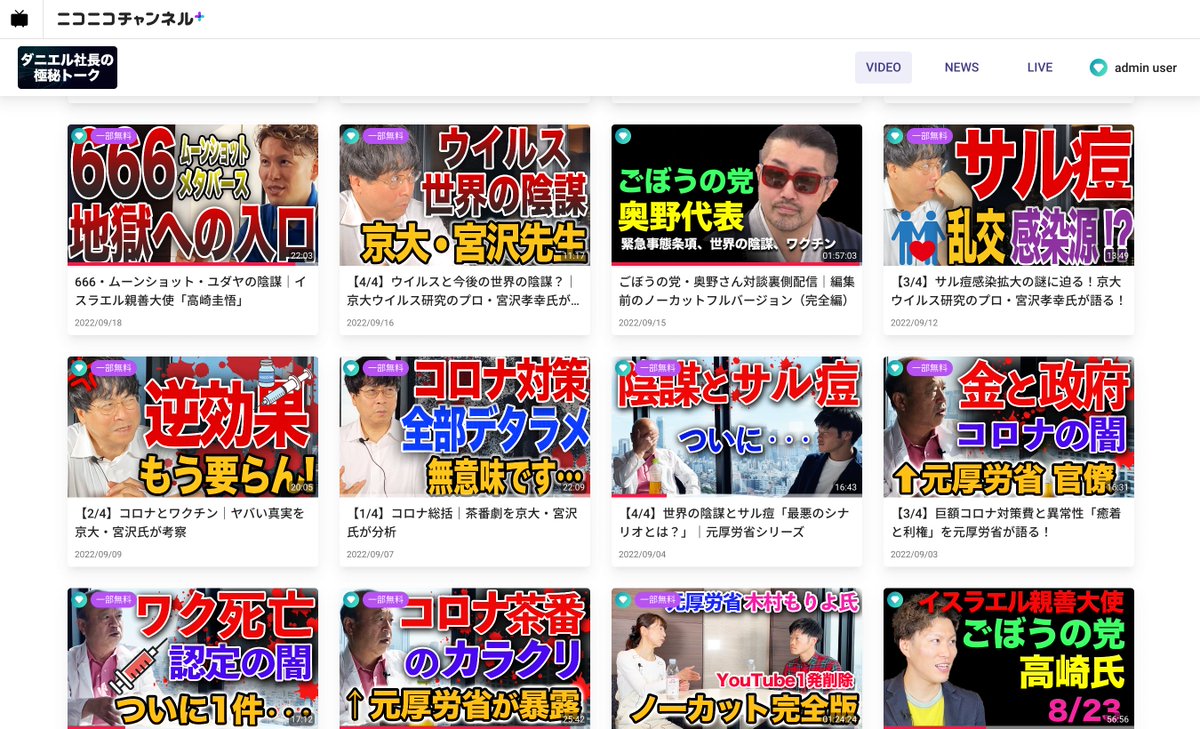Switch to the NEWS tab
This screenshot has height=729, width=1200.
pyautogui.click(x=962, y=68)
